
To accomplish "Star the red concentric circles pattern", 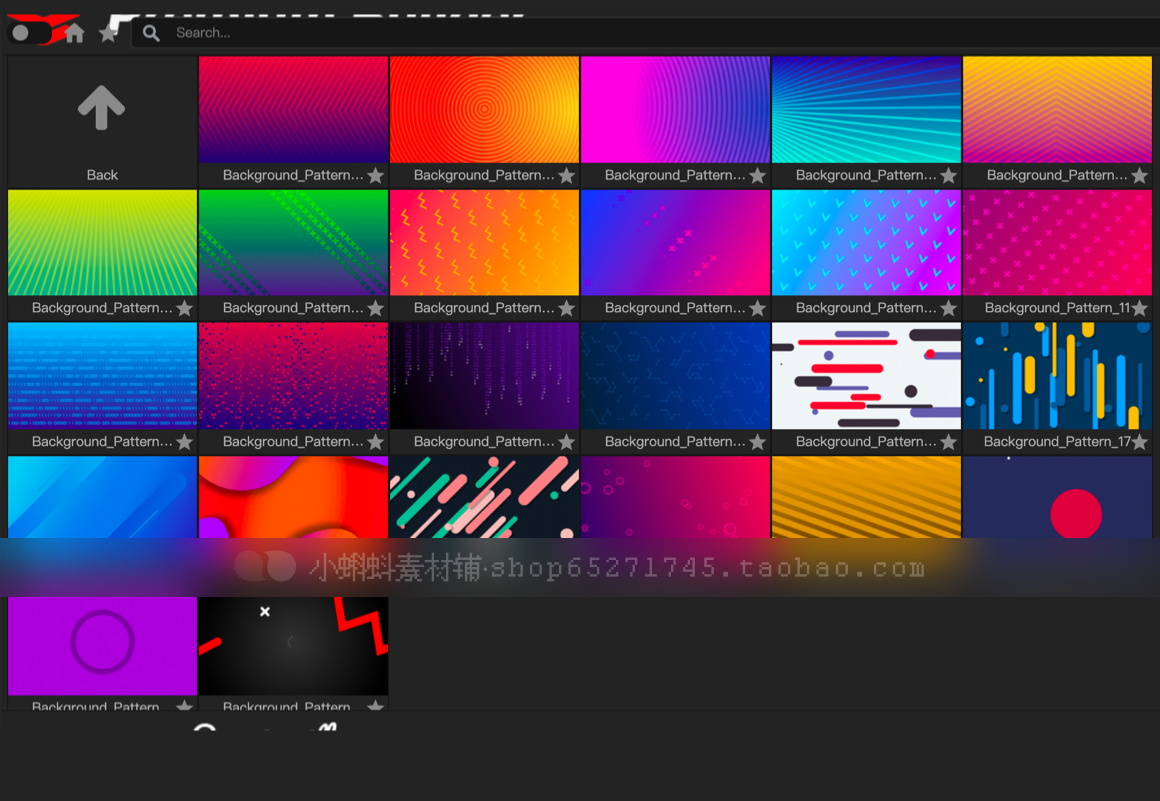I will (567, 175).
